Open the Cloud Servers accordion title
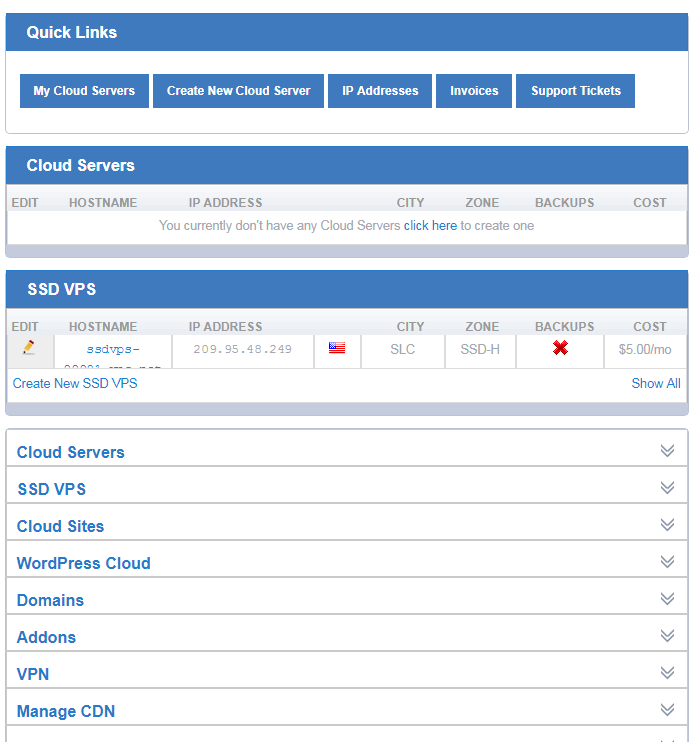Screen dimensions: 694x742 70,452
